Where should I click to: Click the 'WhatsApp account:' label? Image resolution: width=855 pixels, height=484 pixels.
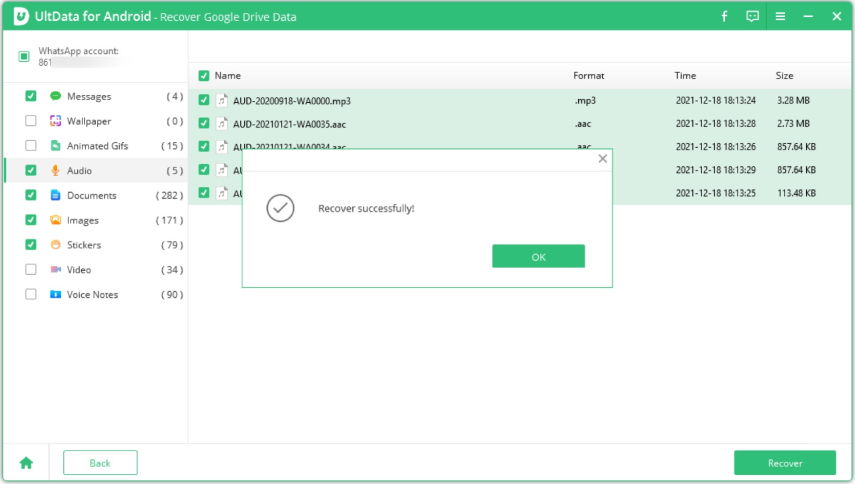pos(79,51)
